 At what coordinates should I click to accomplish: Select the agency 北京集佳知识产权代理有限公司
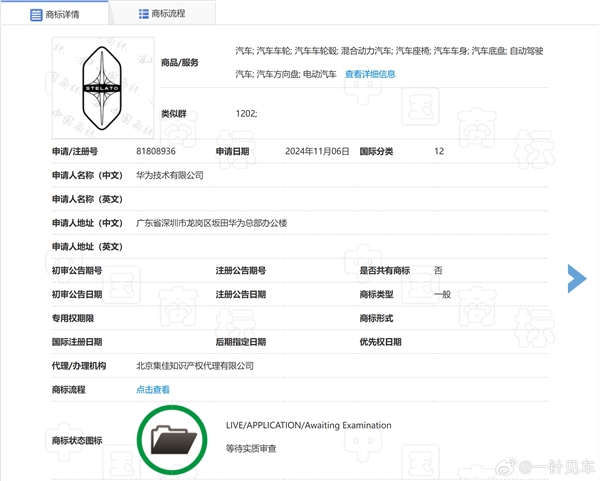(x=195, y=366)
